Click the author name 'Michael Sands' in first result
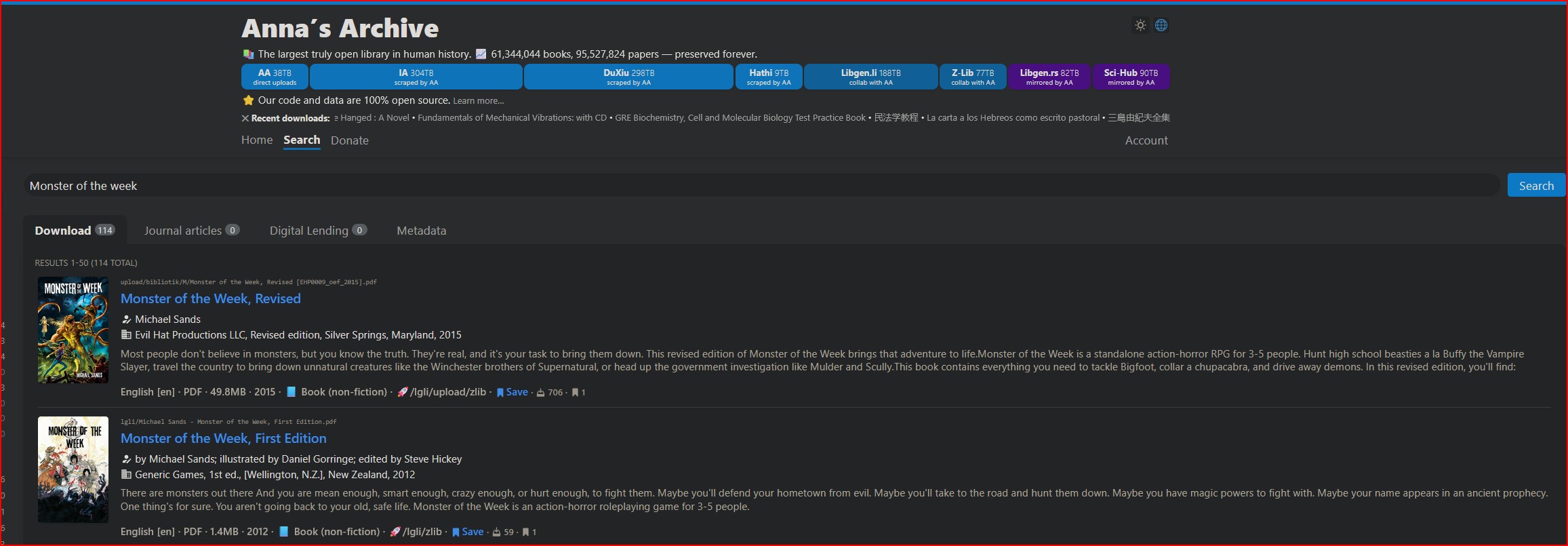Image resolution: width=1568 pixels, height=546 pixels. point(167,319)
